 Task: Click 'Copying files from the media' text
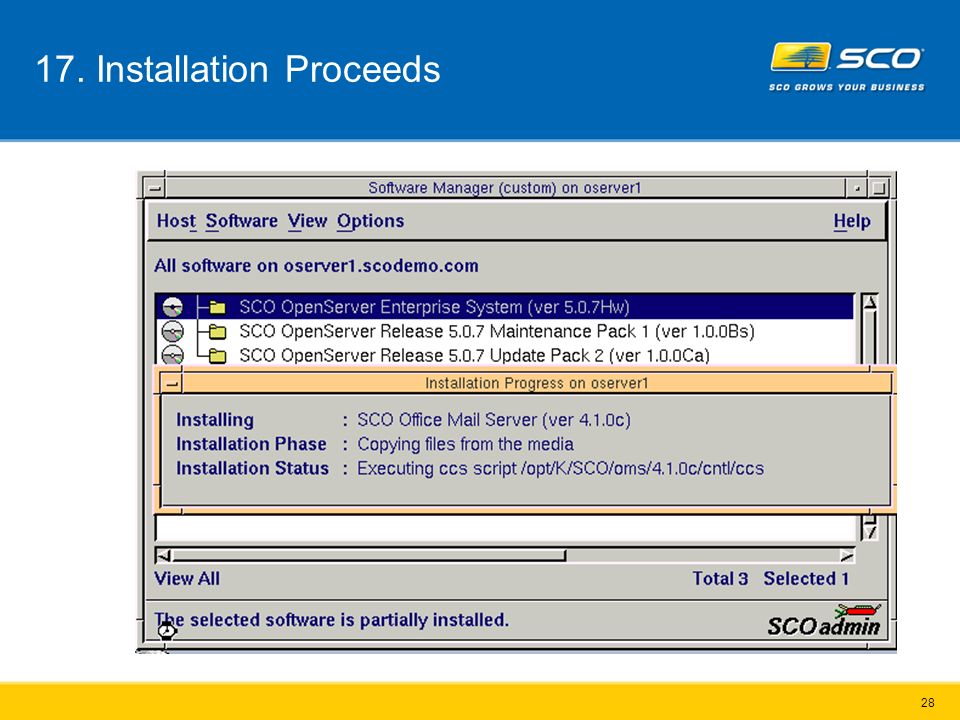click(x=465, y=444)
